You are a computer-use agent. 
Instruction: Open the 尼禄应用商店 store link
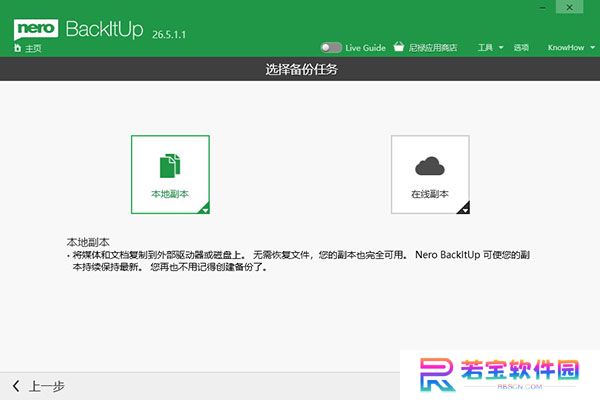[x=432, y=48]
